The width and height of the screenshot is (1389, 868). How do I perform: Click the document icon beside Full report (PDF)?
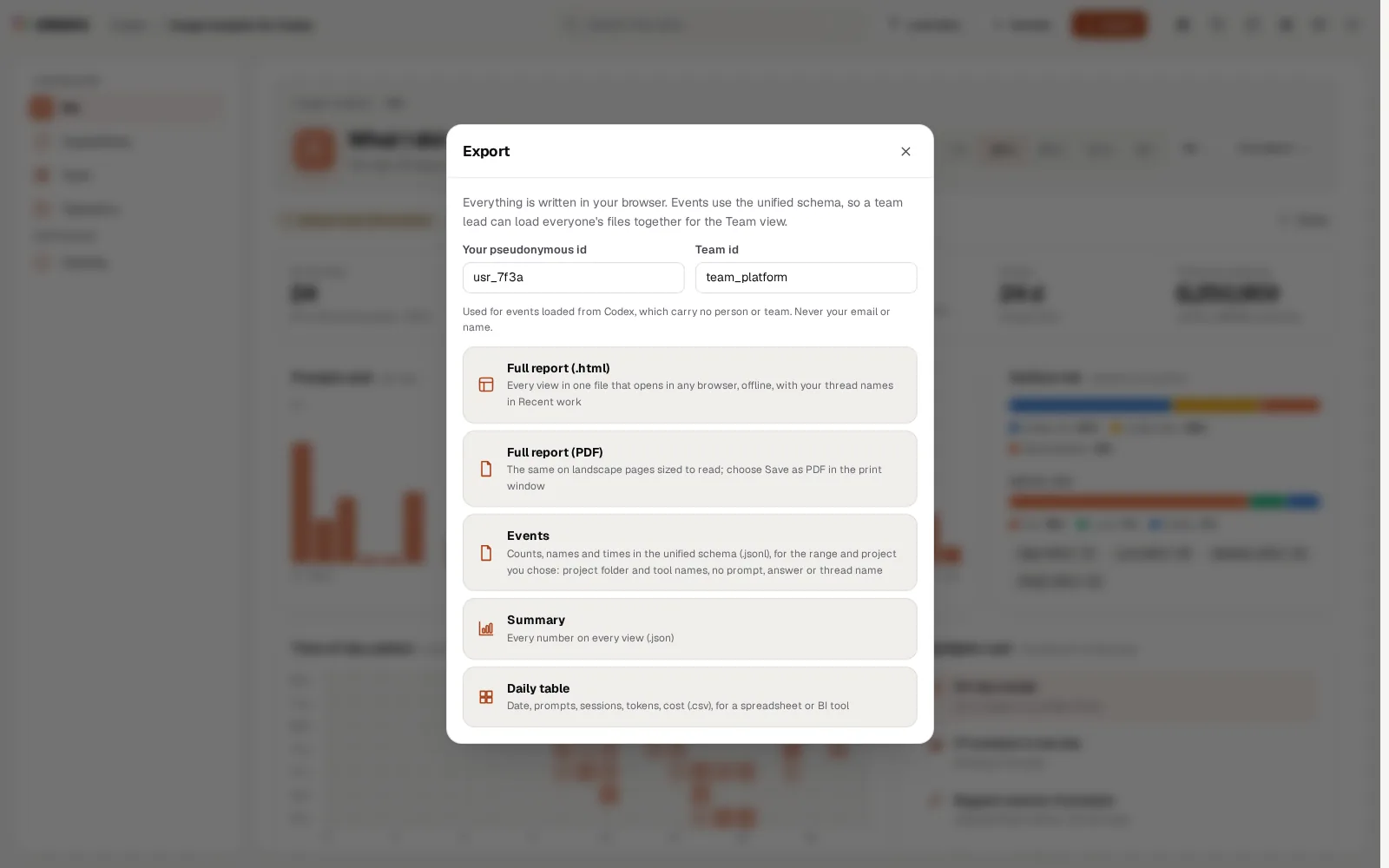coord(486,469)
